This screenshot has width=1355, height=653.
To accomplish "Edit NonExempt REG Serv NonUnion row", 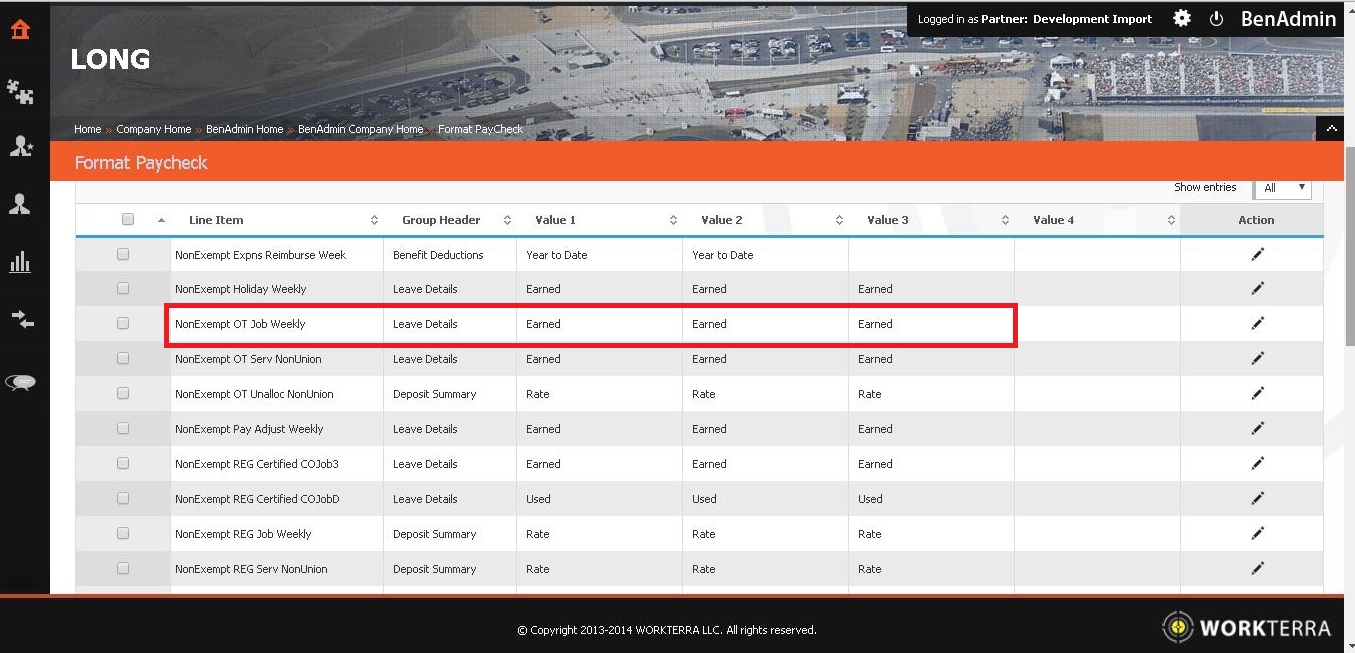I will [x=1257, y=568].
